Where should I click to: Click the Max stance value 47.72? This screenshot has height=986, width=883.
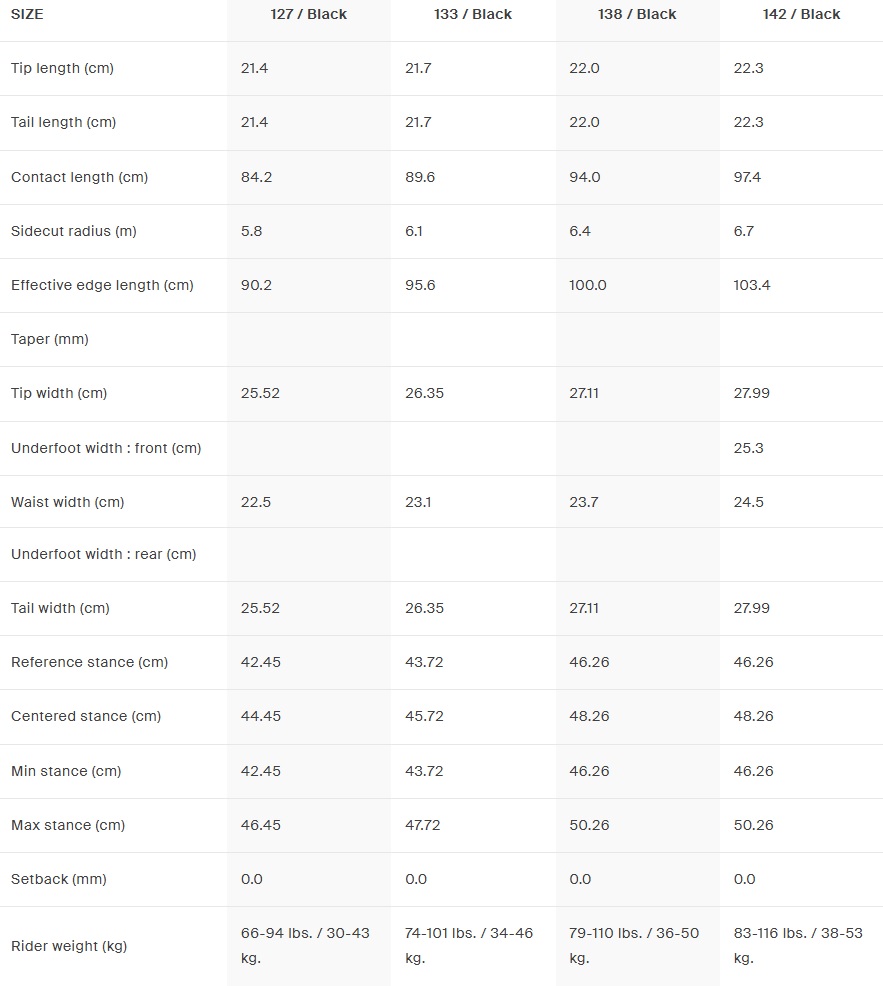coord(424,825)
